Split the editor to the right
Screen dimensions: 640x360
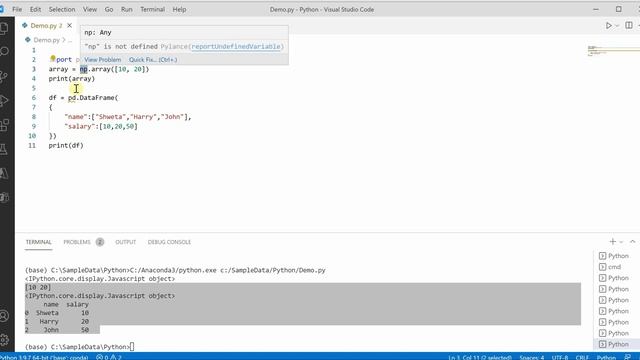(629, 25)
